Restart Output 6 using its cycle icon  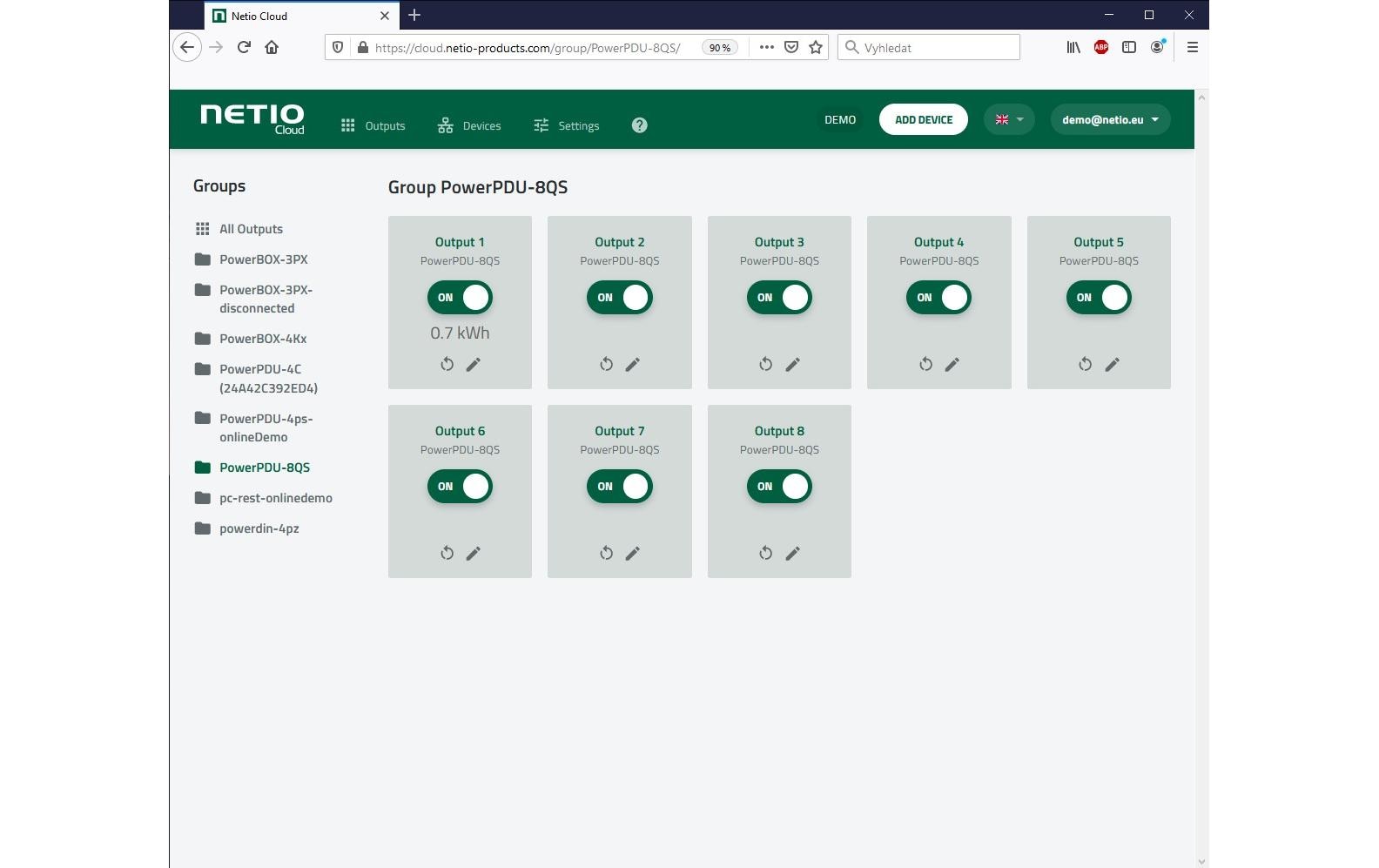tap(447, 554)
